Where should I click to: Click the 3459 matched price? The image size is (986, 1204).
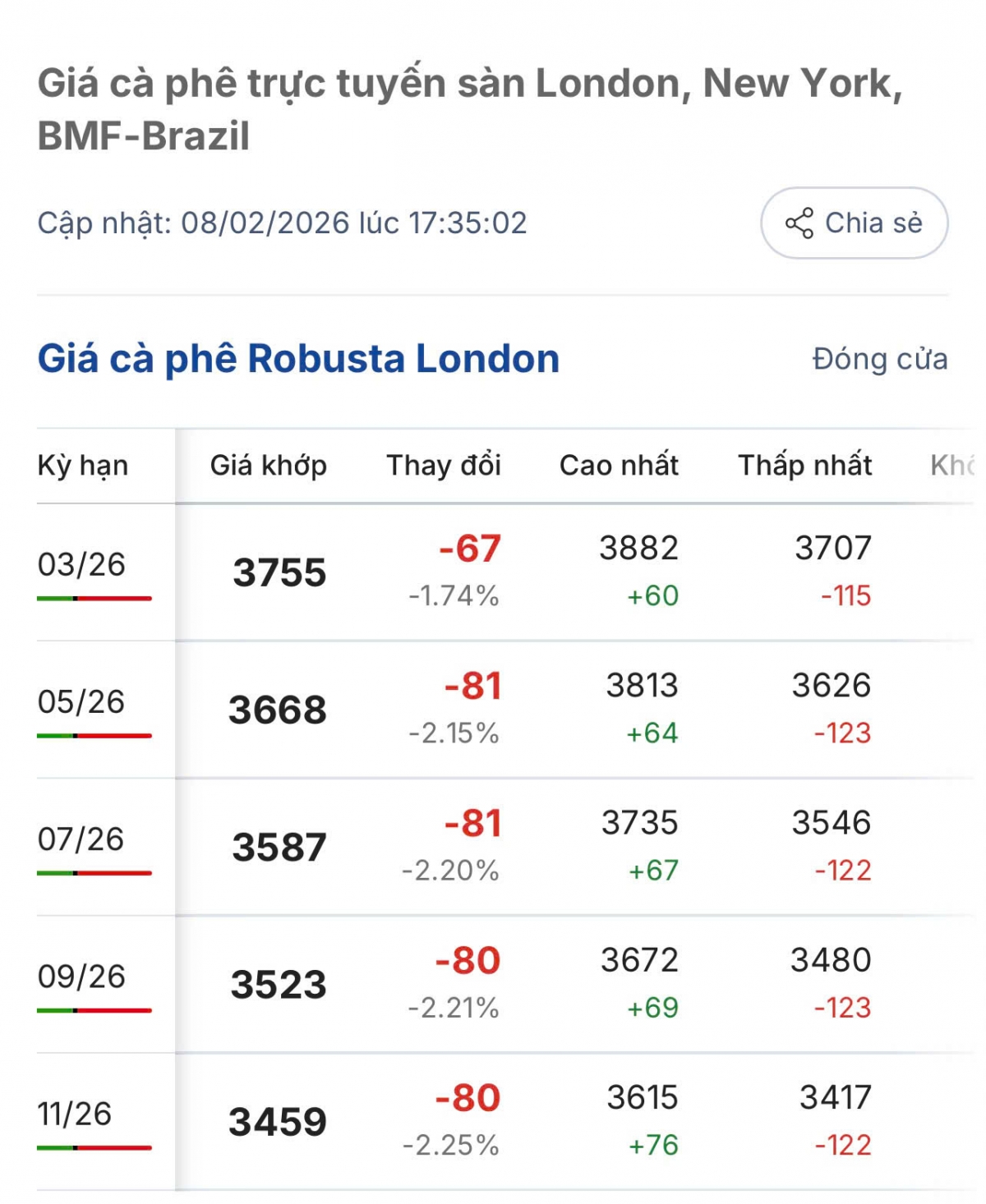278,1122
